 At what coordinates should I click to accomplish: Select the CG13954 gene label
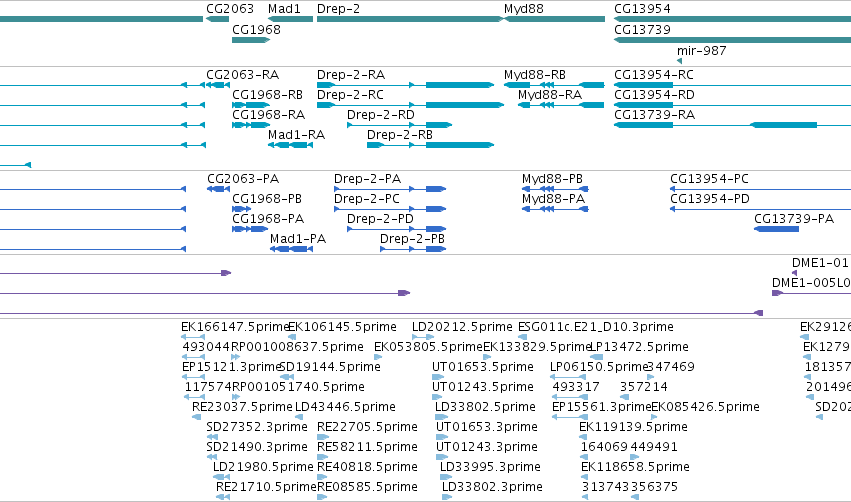[x=642, y=9]
